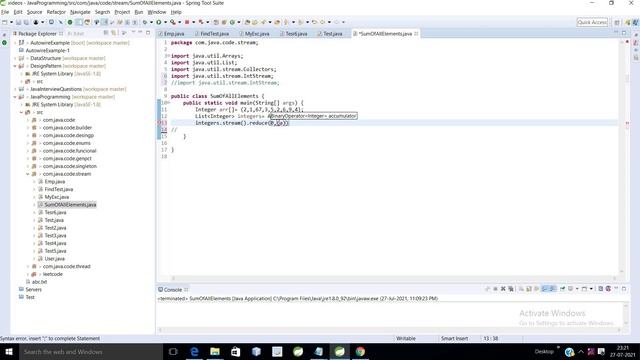Screen dimensions: 640x360
Task: Click the green Run toolbar button
Action: tap(158, 22)
